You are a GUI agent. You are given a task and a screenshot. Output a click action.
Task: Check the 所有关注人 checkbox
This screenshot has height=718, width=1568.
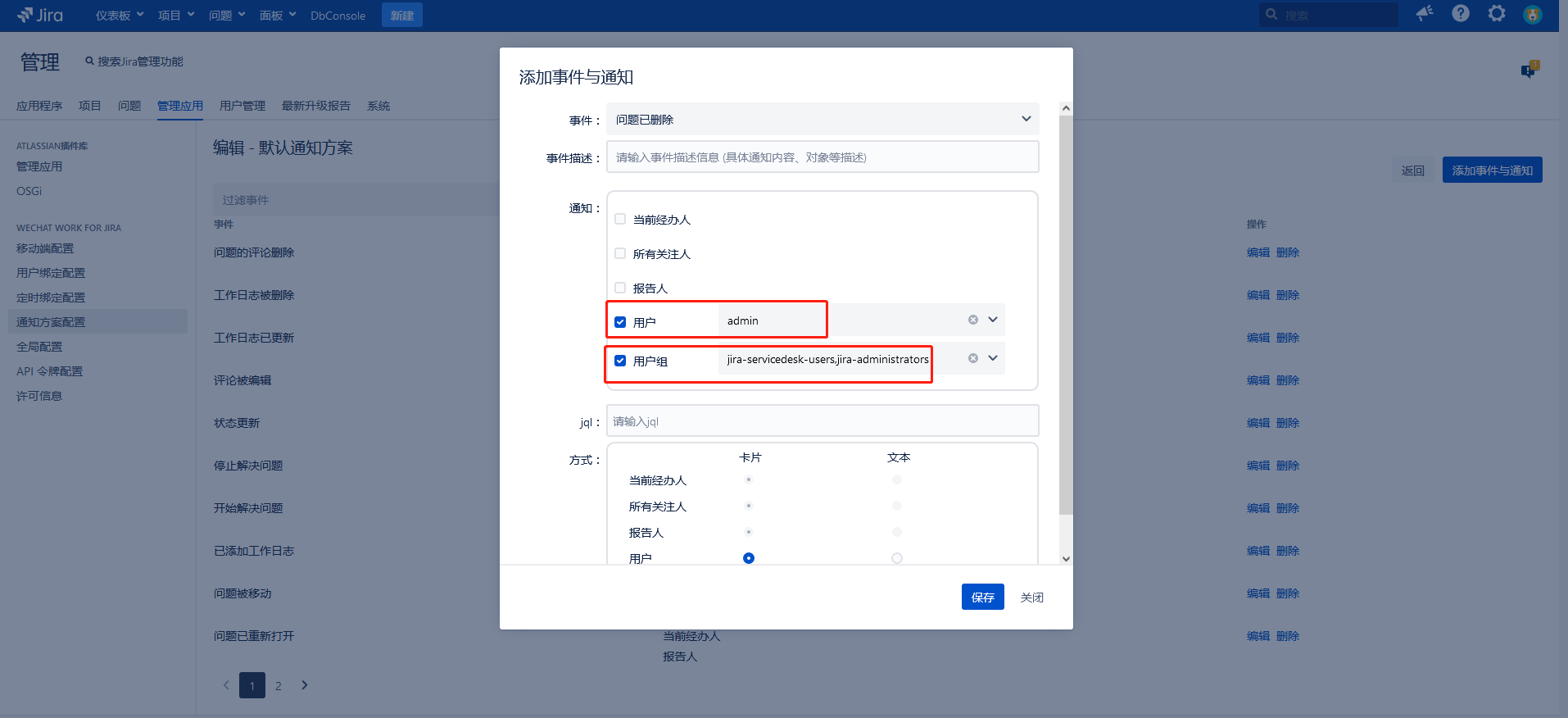[620, 253]
